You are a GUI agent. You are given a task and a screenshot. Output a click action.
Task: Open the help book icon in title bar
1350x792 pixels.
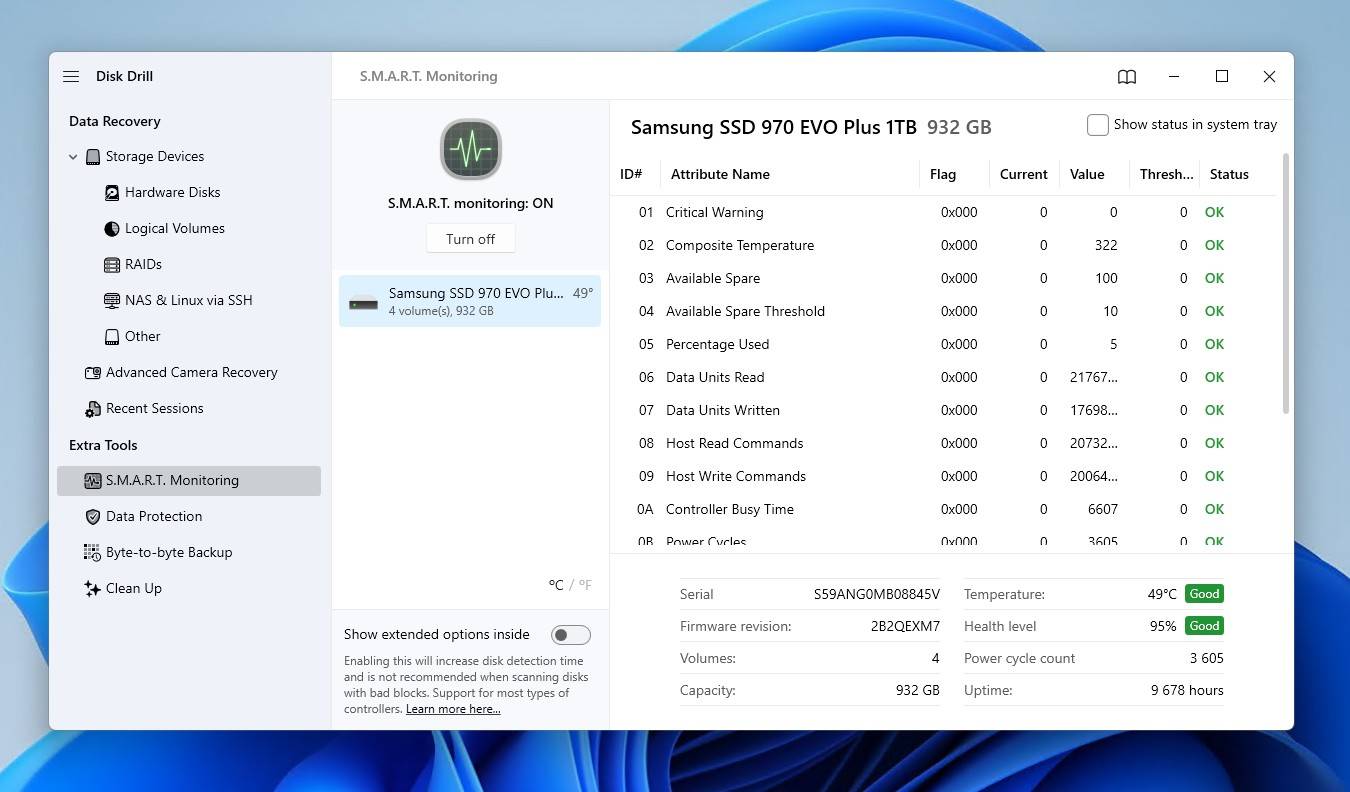coord(1127,76)
